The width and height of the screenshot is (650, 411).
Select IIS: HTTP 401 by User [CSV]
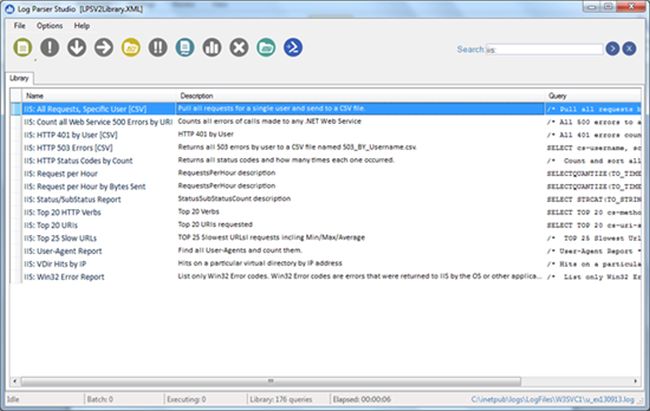(70, 135)
